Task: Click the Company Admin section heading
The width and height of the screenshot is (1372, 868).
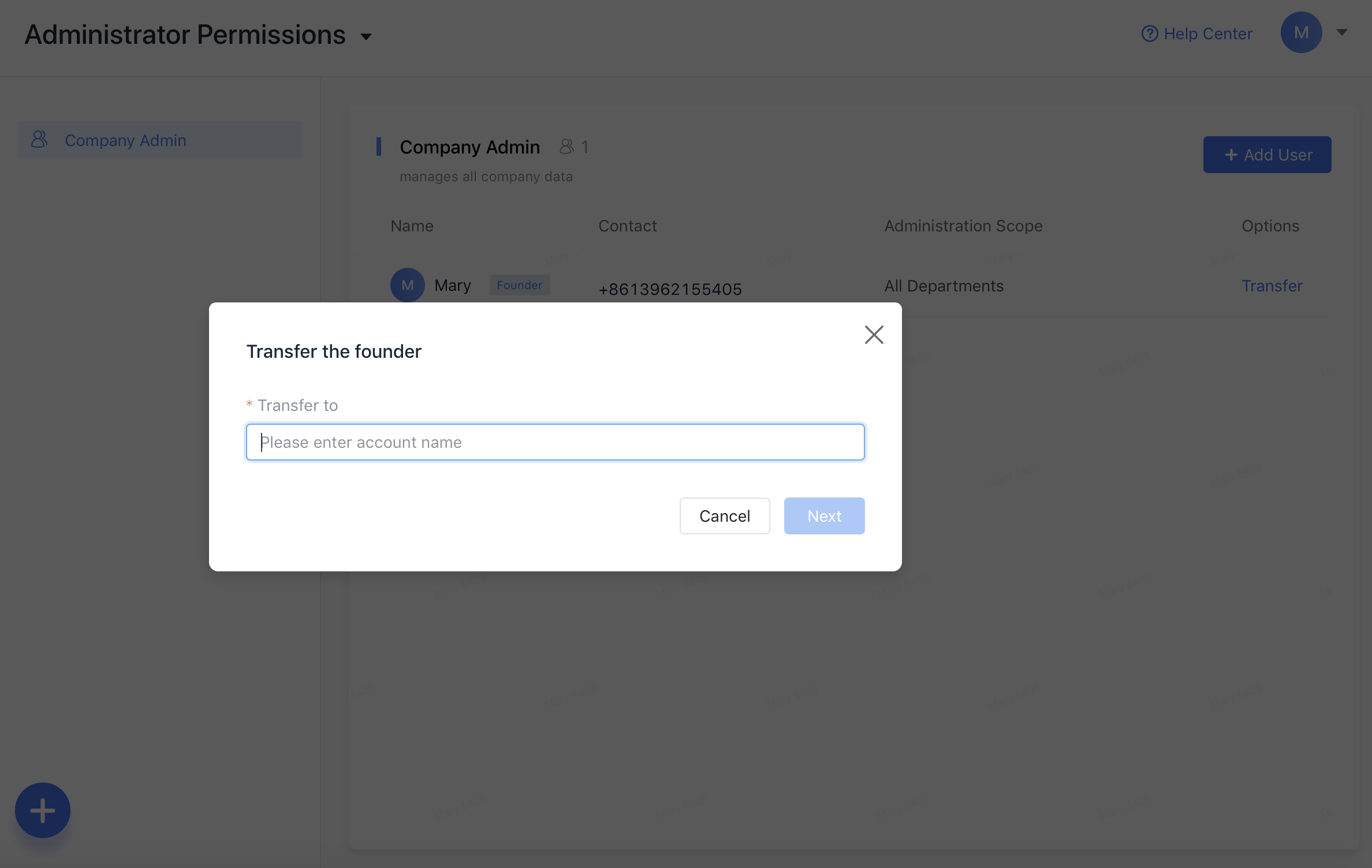Action: [469, 147]
